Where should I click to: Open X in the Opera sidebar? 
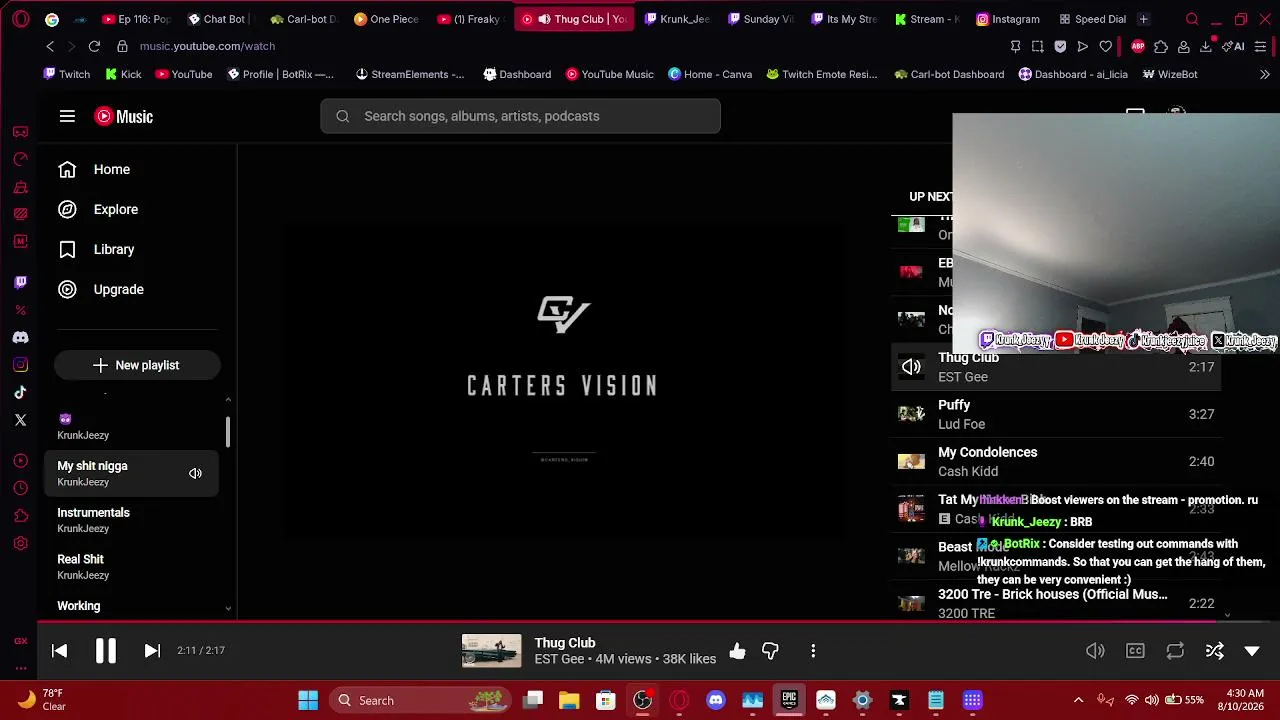click(20, 420)
